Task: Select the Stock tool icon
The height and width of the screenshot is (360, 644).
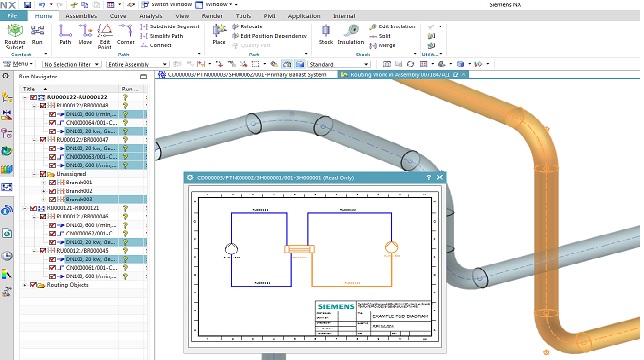Action: [326, 31]
